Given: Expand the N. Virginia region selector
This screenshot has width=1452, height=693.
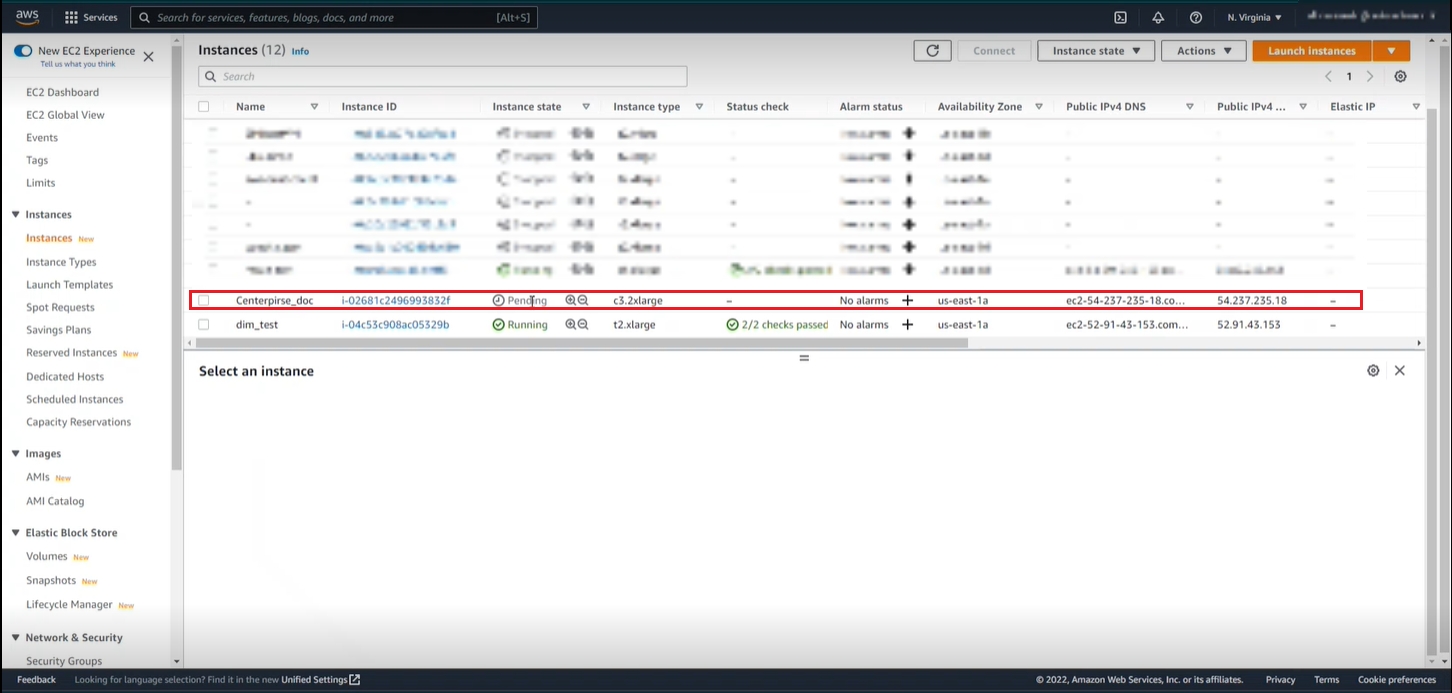Looking at the screenshot, I should coord(1254,17).
